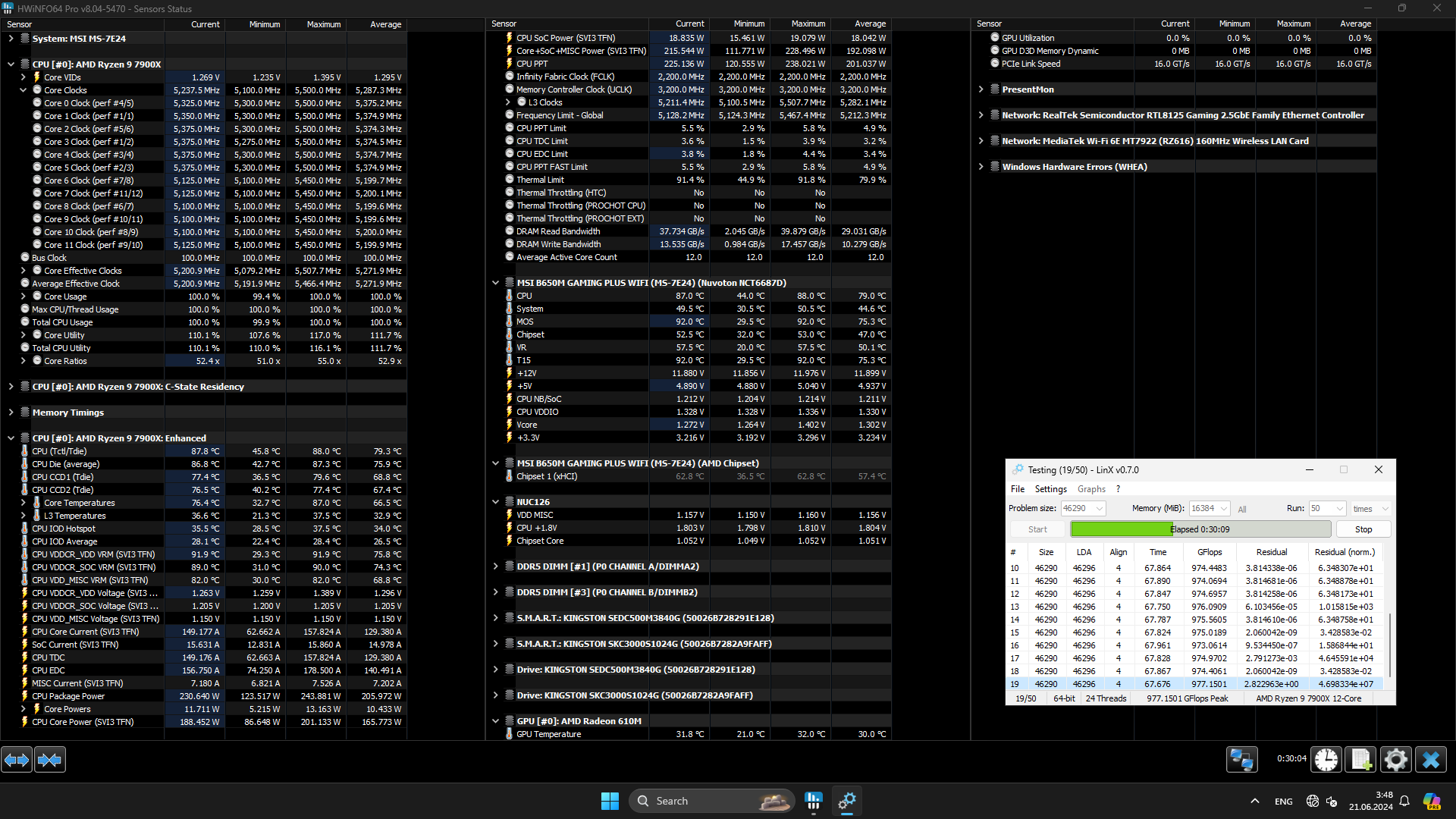Open the Run count dropdown in LinX
Viewport: 1456px width, 819px height.
(x=1339, y=509)
